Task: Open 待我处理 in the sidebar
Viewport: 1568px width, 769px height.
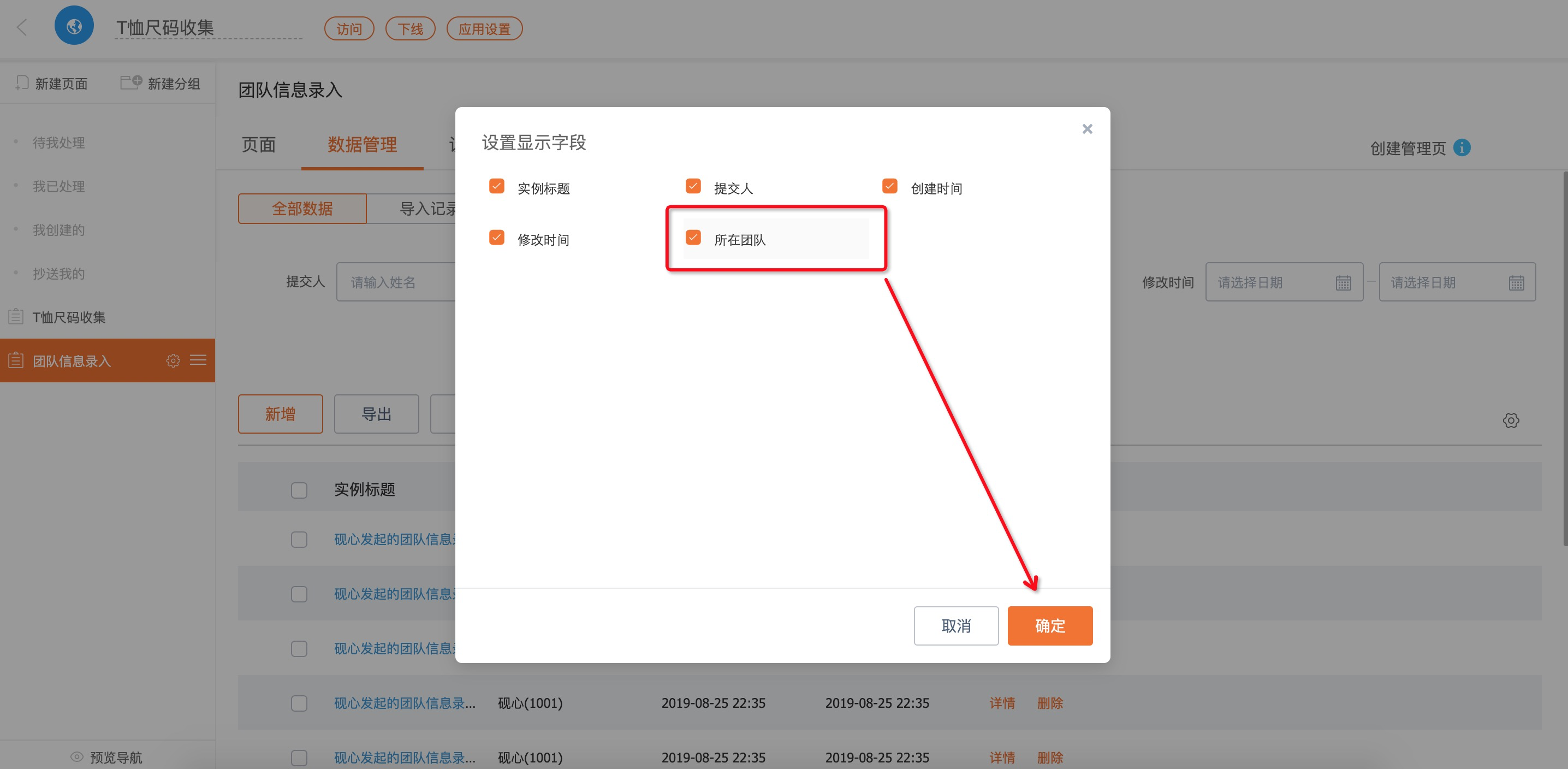Action: coord(58,143)
